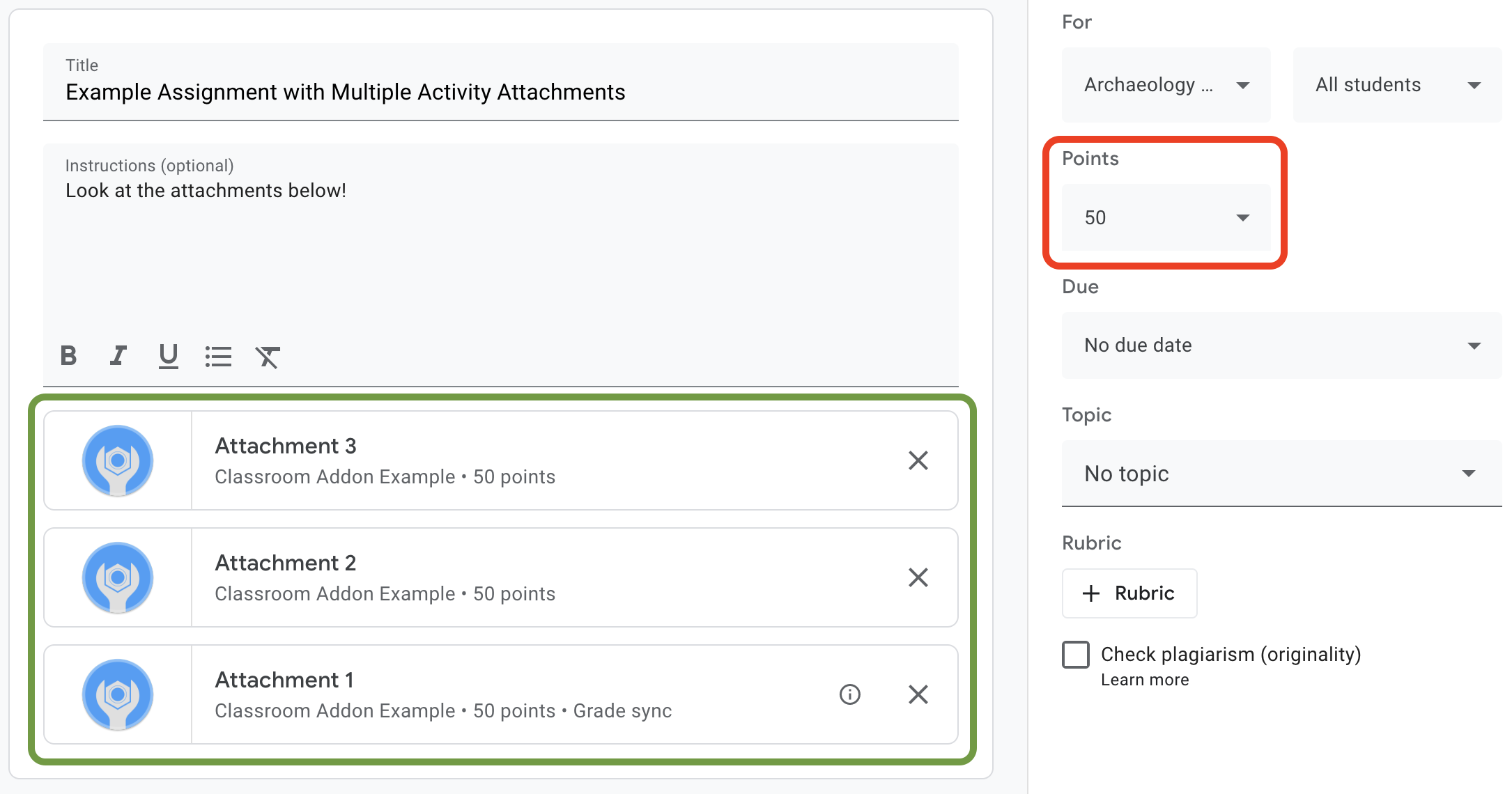Remove Attachment 2 by clicking its X icon

(918, 577)
